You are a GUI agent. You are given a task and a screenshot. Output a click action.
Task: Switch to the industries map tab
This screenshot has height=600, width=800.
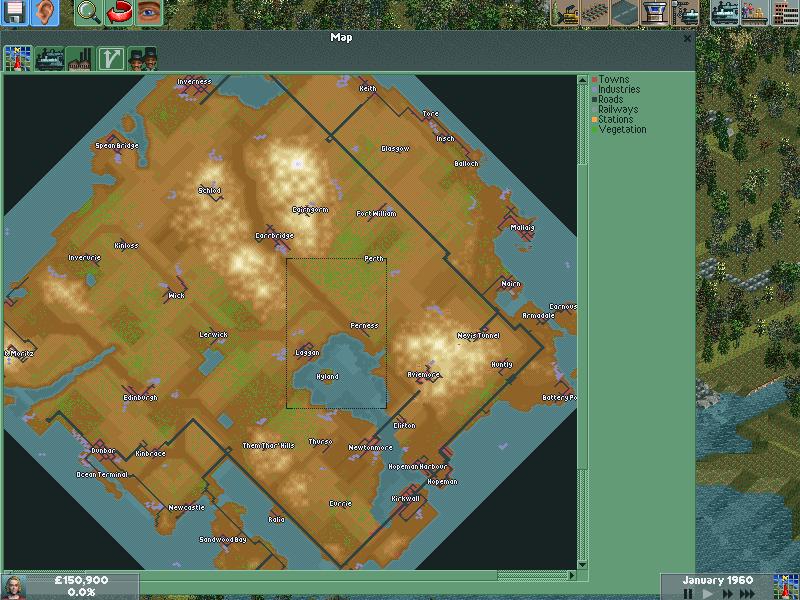tap(80, 58)
